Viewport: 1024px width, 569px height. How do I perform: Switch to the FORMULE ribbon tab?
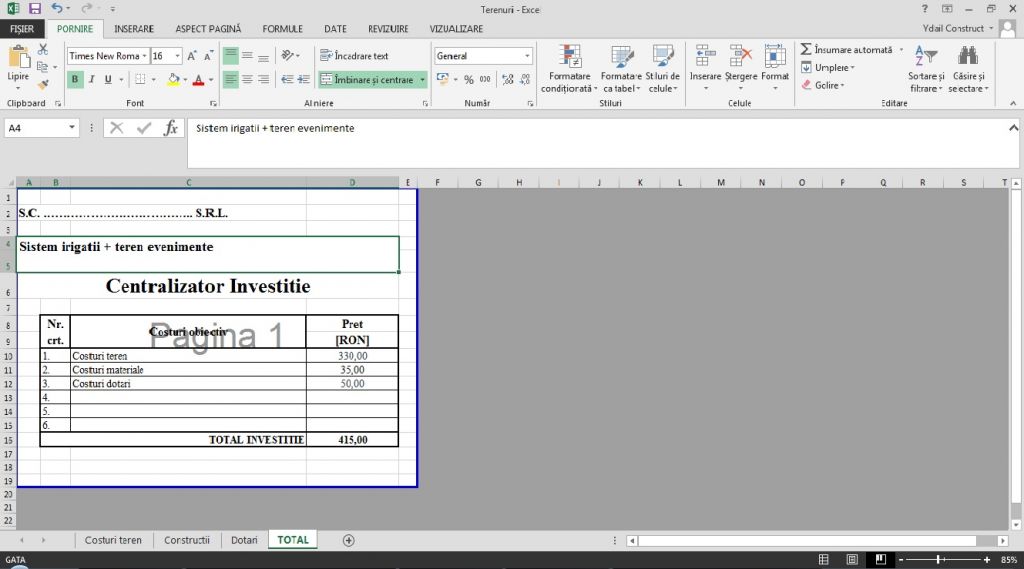282,29
